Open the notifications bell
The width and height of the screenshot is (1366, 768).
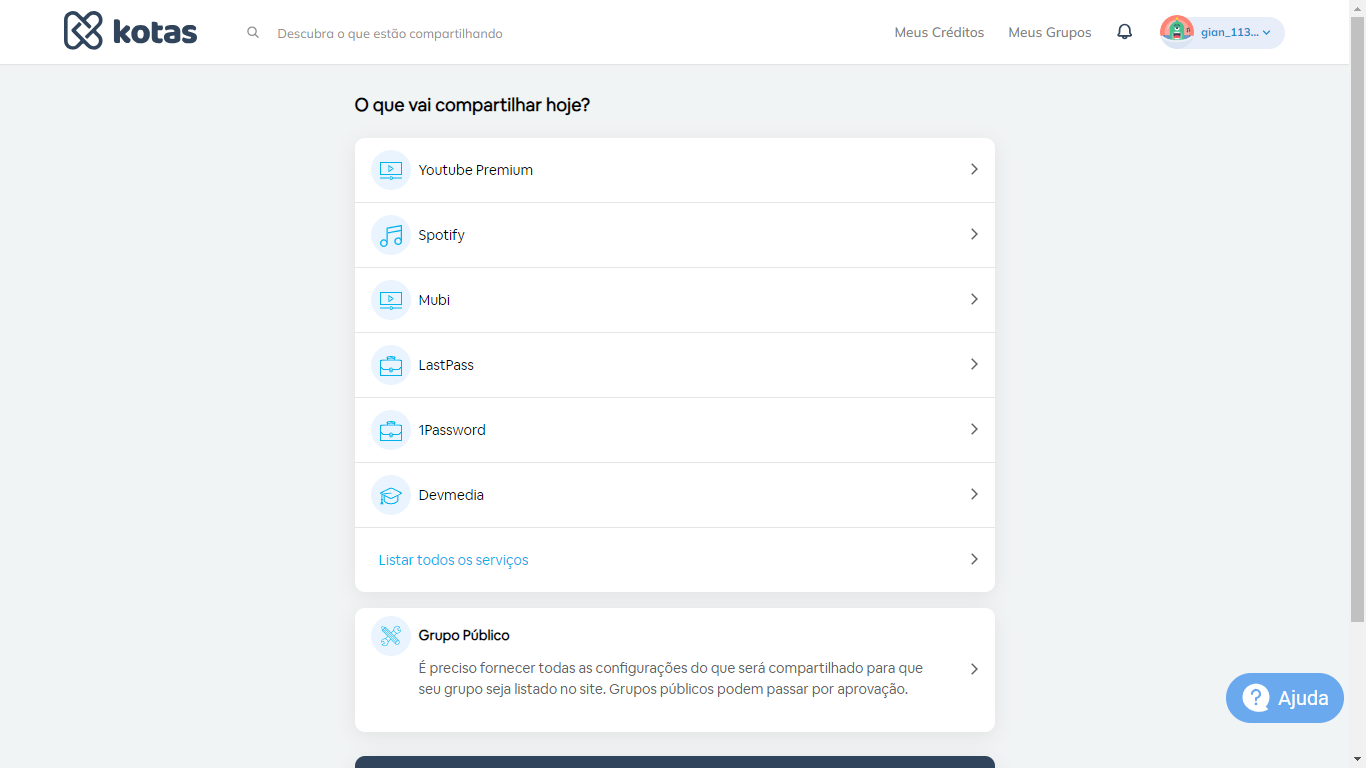coord(1125,32)
